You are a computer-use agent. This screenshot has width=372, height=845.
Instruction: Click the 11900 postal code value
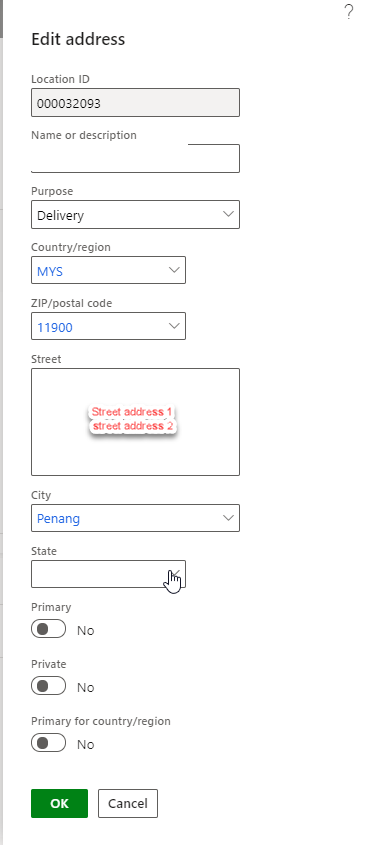tap(55, 327)
